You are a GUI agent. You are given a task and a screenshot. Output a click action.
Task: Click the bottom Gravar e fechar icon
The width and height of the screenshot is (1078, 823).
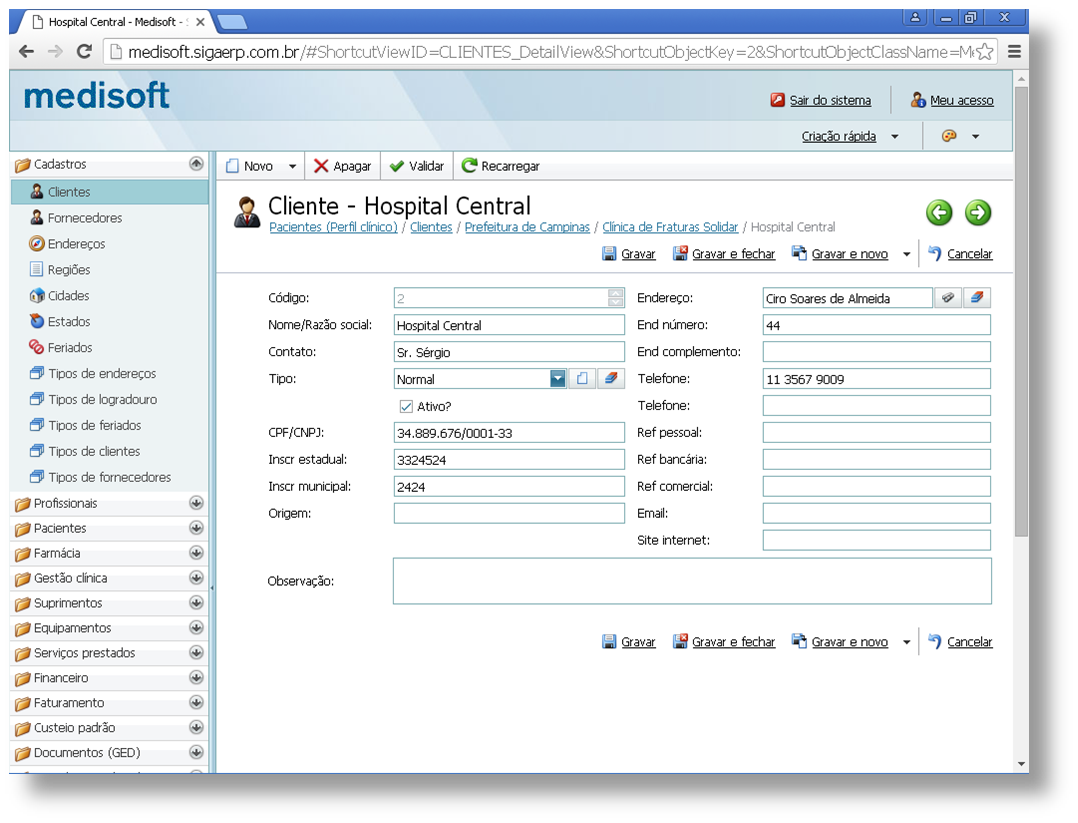[680, 641]
